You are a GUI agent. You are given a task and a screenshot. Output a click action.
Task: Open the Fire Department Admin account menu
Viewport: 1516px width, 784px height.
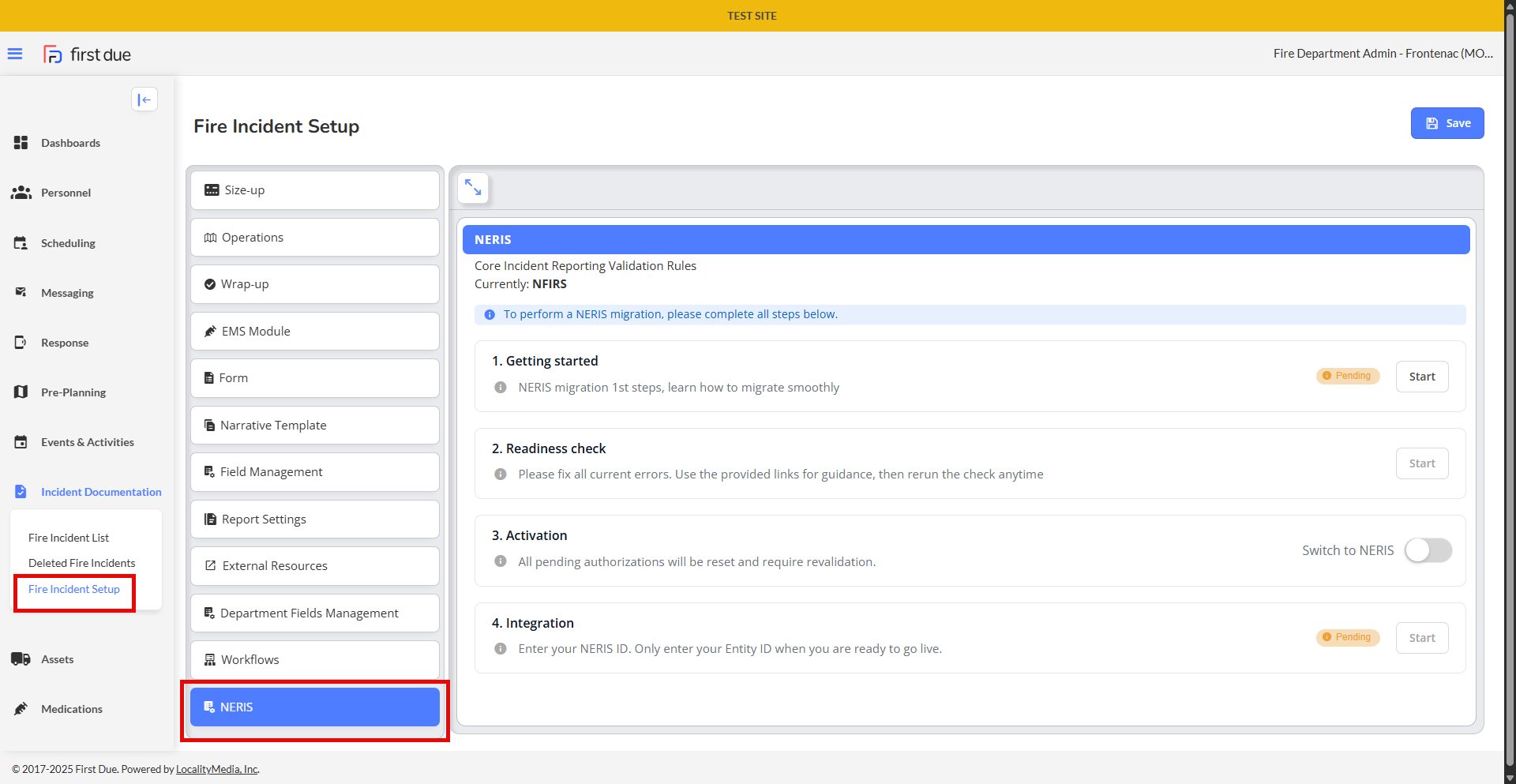pos(1383,54)
